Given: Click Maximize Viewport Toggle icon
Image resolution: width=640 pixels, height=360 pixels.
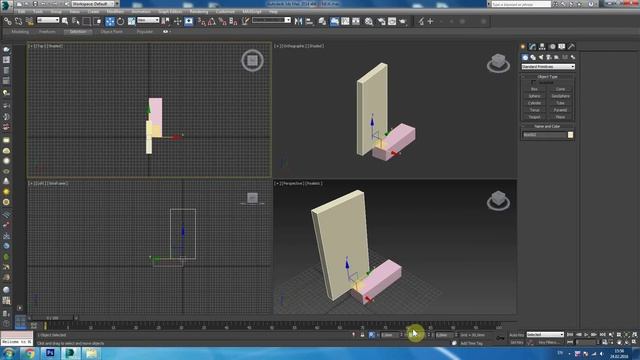Looking at the screenshot, I should (x=634, y=342).
